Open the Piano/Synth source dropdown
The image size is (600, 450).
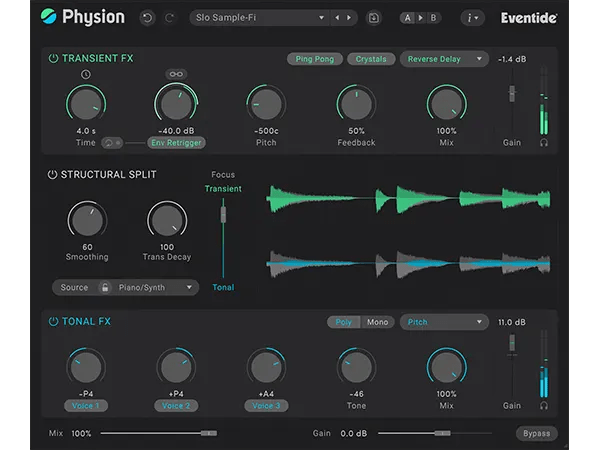click(x=155, y=287)
